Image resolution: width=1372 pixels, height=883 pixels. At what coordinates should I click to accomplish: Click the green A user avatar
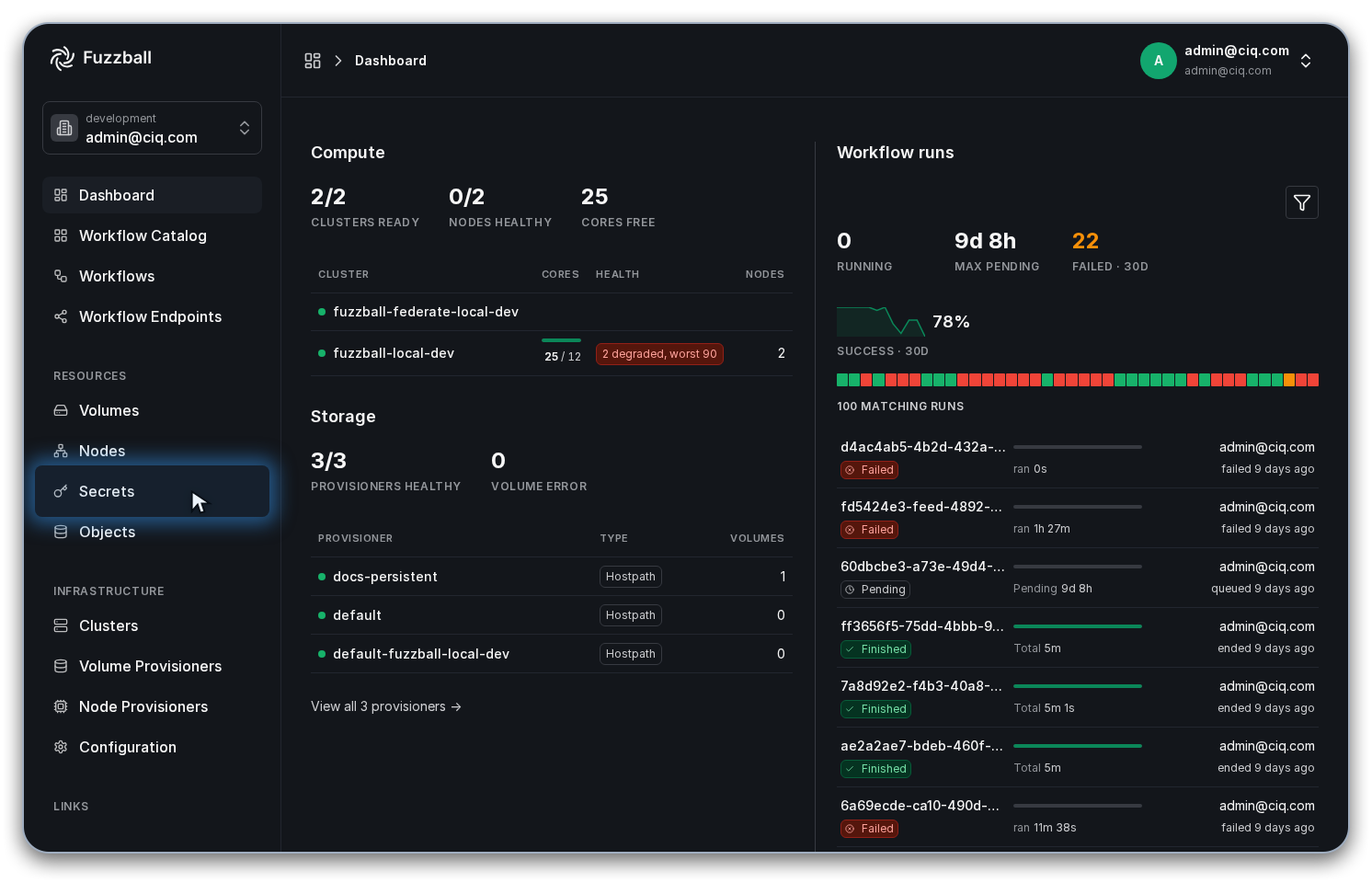[x=1159, y=61]
